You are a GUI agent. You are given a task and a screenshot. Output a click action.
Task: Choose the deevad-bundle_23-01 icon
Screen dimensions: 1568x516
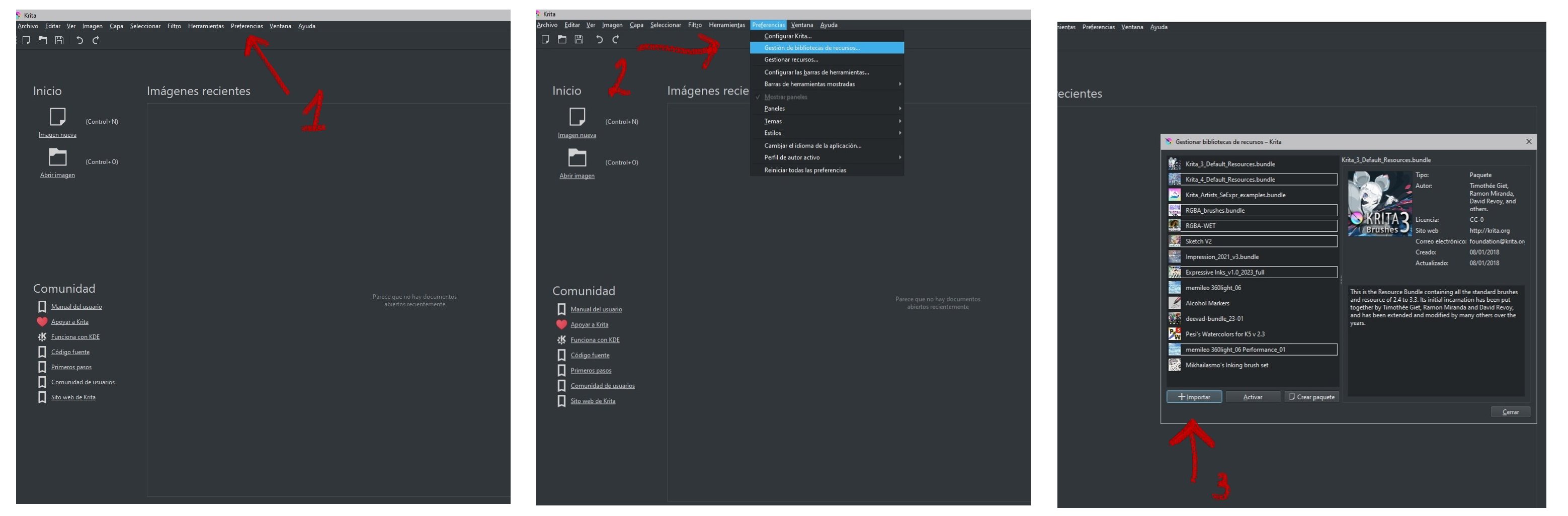(x=1174, y=318)
